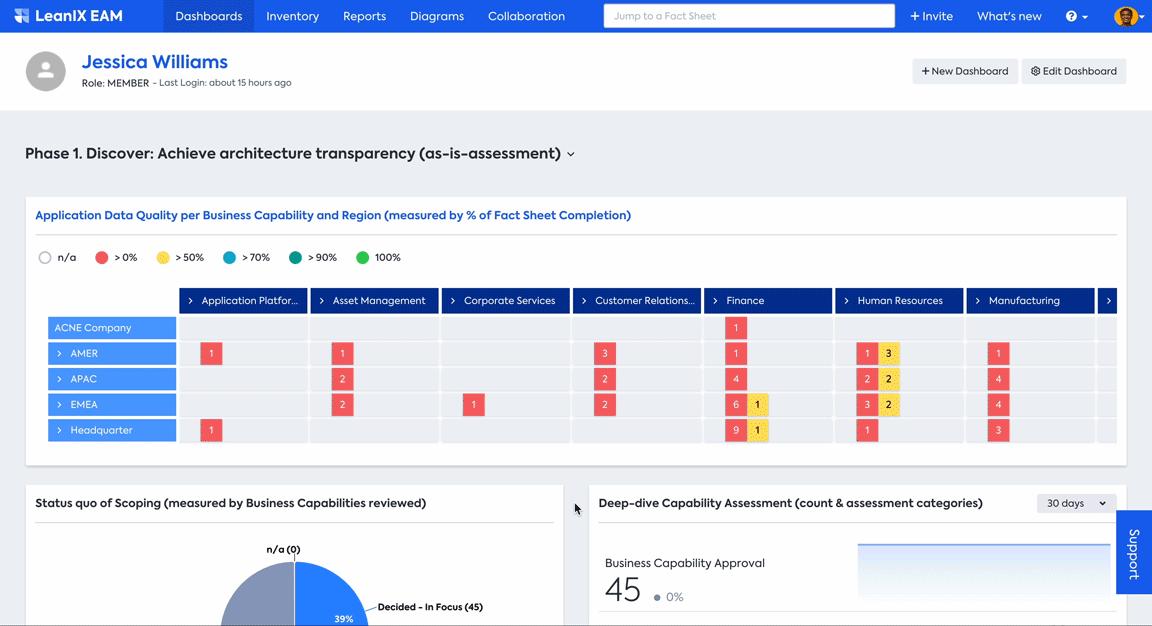Click the Jump to a Fact Sheet search field
The image size is (1152, 626).
coord(749,16)
